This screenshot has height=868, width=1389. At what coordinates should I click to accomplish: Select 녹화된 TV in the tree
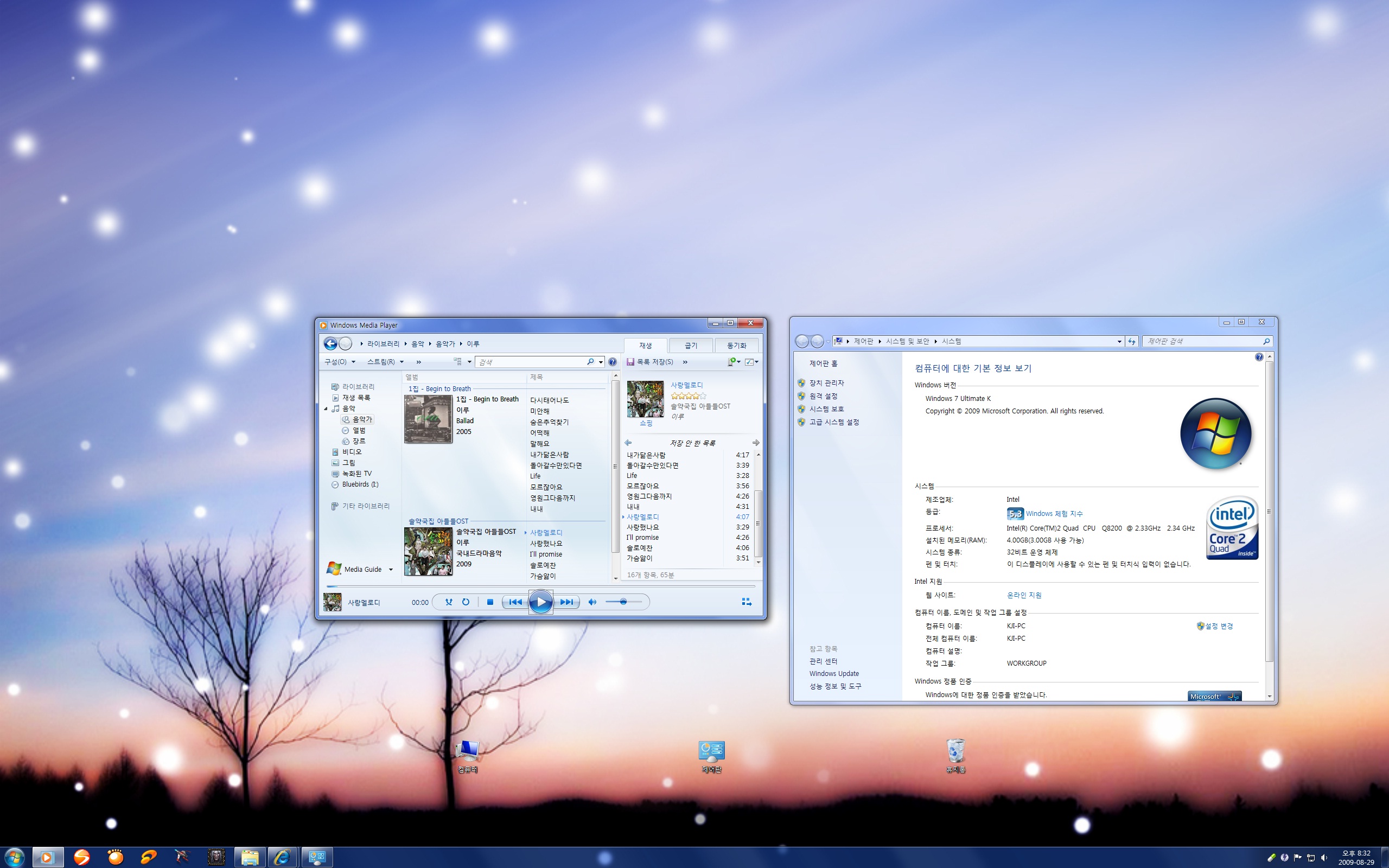coord(351,474)
